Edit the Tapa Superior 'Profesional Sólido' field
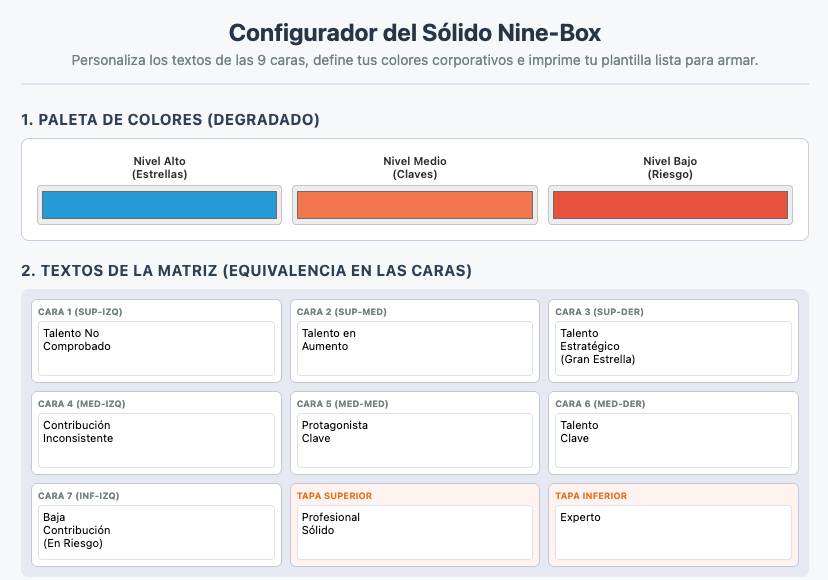828x580 pixels. point(415,532)
